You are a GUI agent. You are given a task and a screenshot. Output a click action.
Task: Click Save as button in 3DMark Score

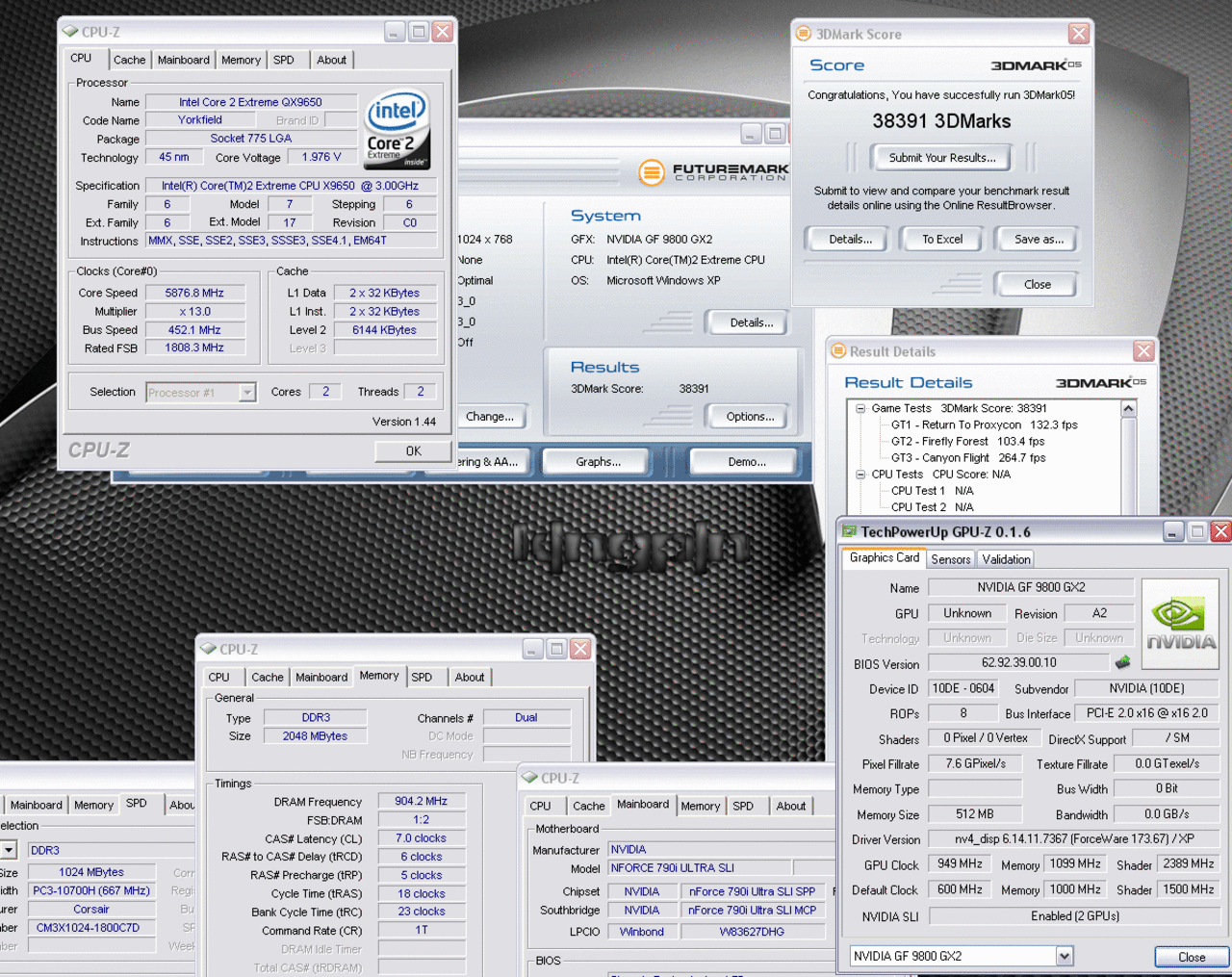click(x=1039, y=240)
